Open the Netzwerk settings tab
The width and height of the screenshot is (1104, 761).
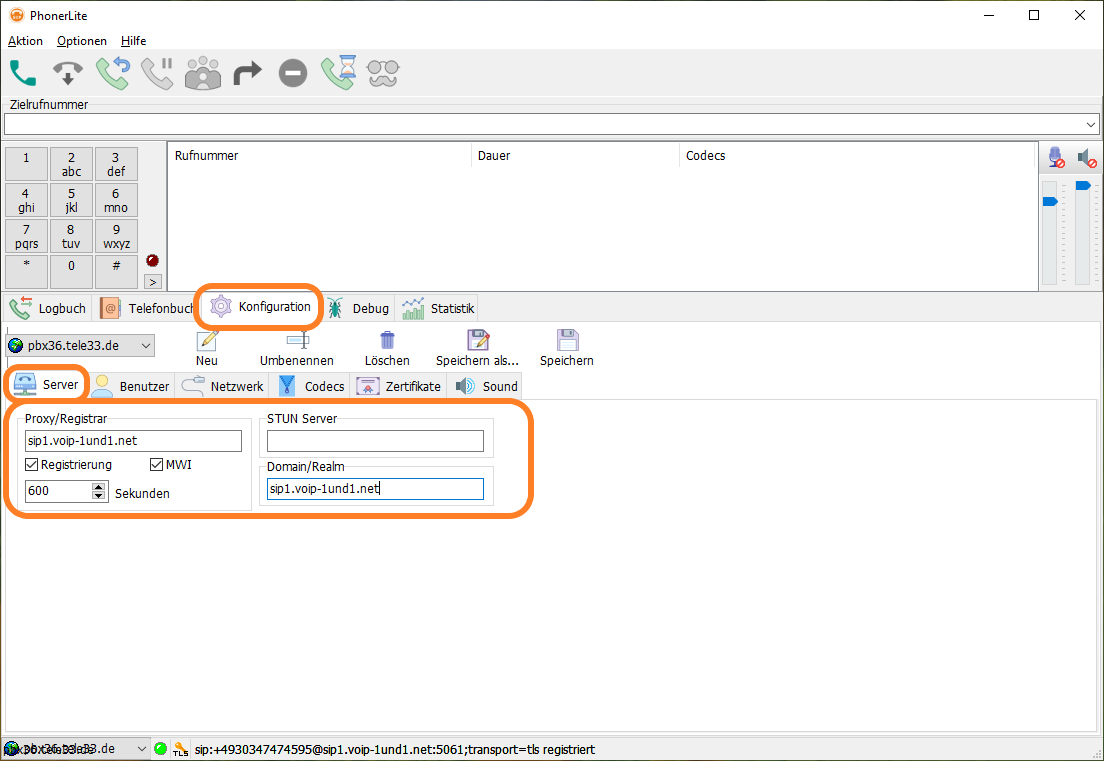pos(222,386)
